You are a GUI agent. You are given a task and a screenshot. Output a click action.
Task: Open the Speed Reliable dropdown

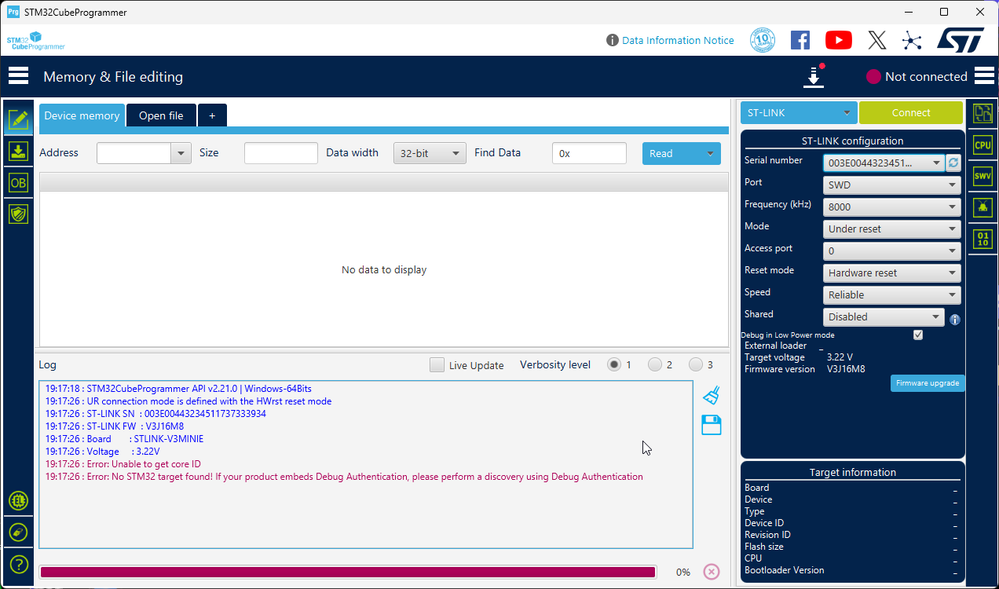coord(891,294)
